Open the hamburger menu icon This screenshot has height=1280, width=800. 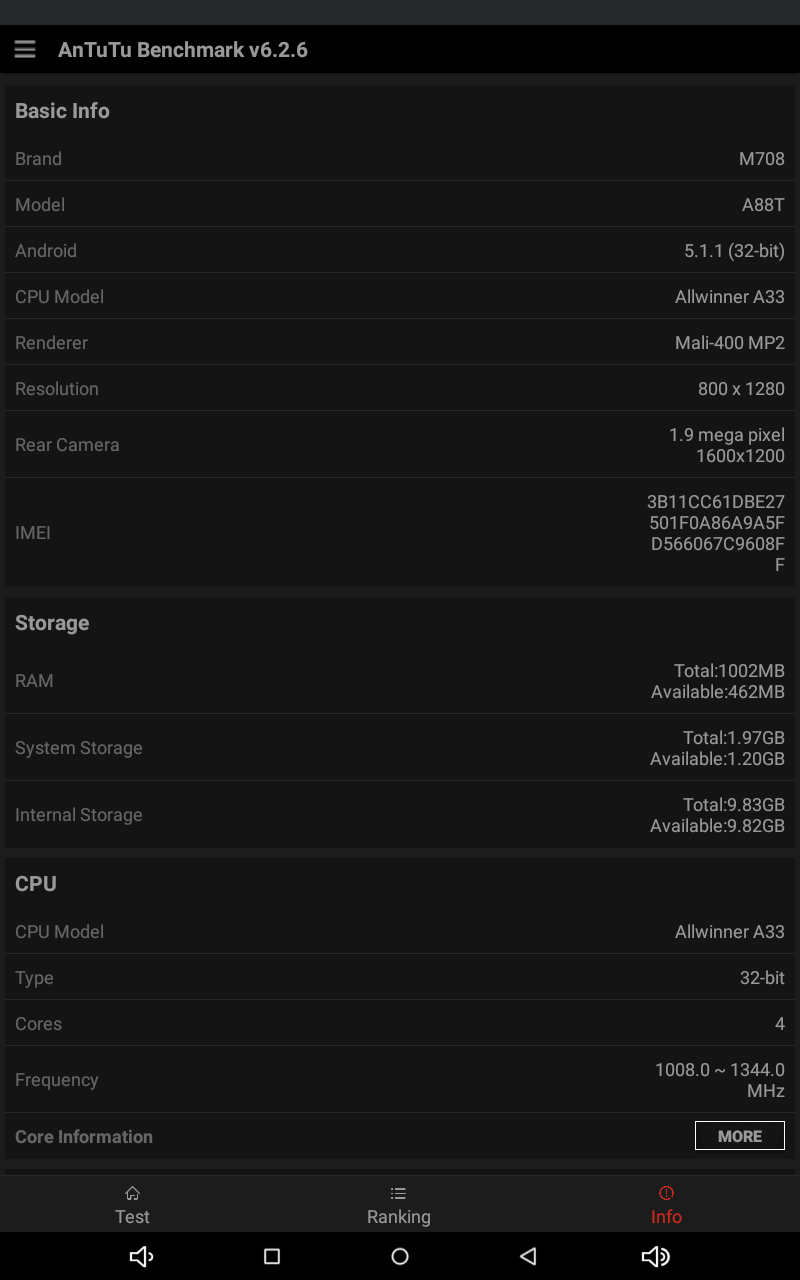25,49
